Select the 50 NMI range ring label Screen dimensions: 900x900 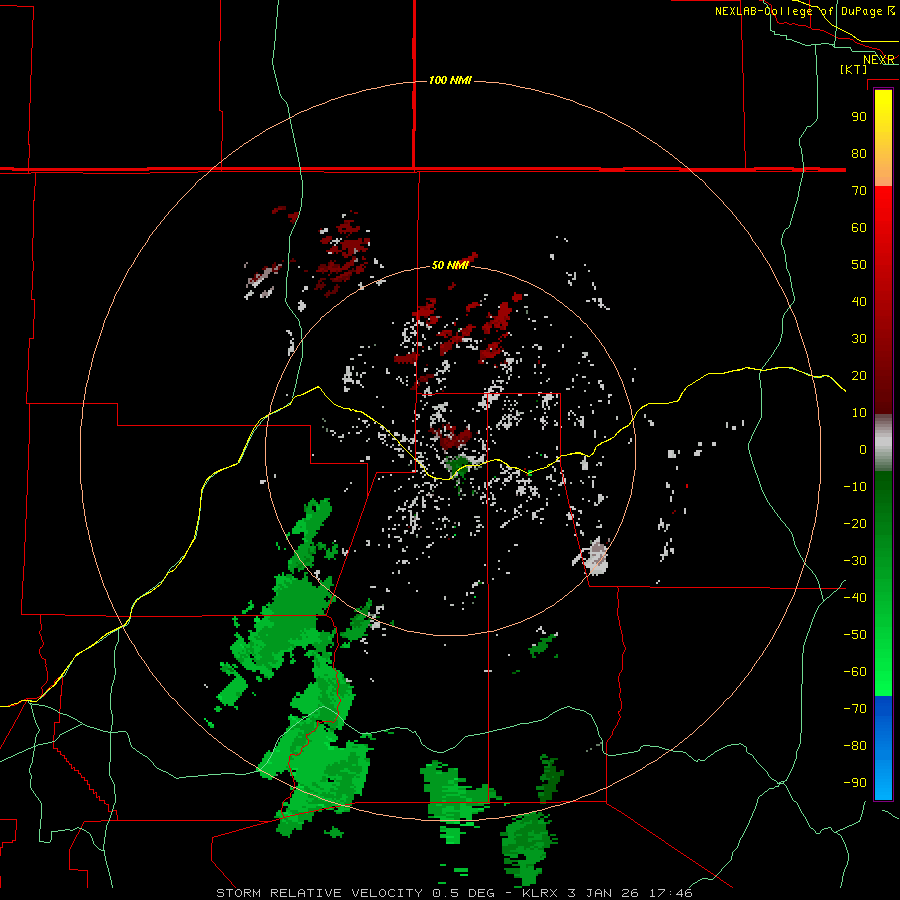click(x=450, y=265)
